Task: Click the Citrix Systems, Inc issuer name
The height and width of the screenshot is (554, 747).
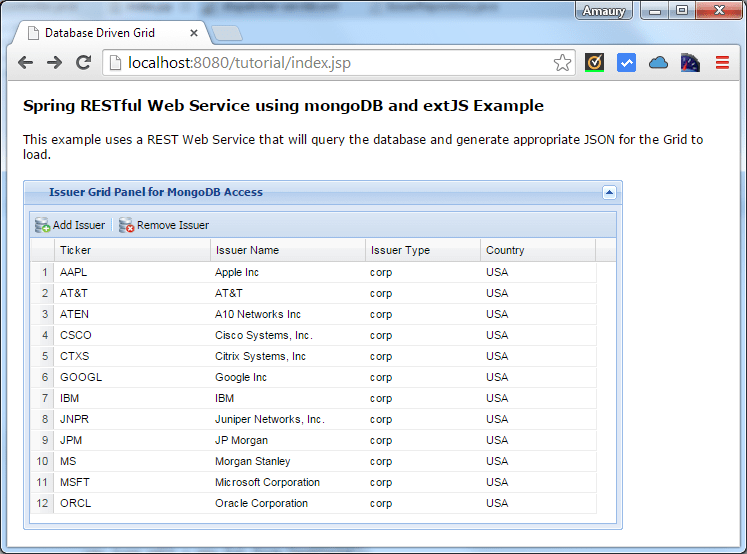Action: [260, 356]
